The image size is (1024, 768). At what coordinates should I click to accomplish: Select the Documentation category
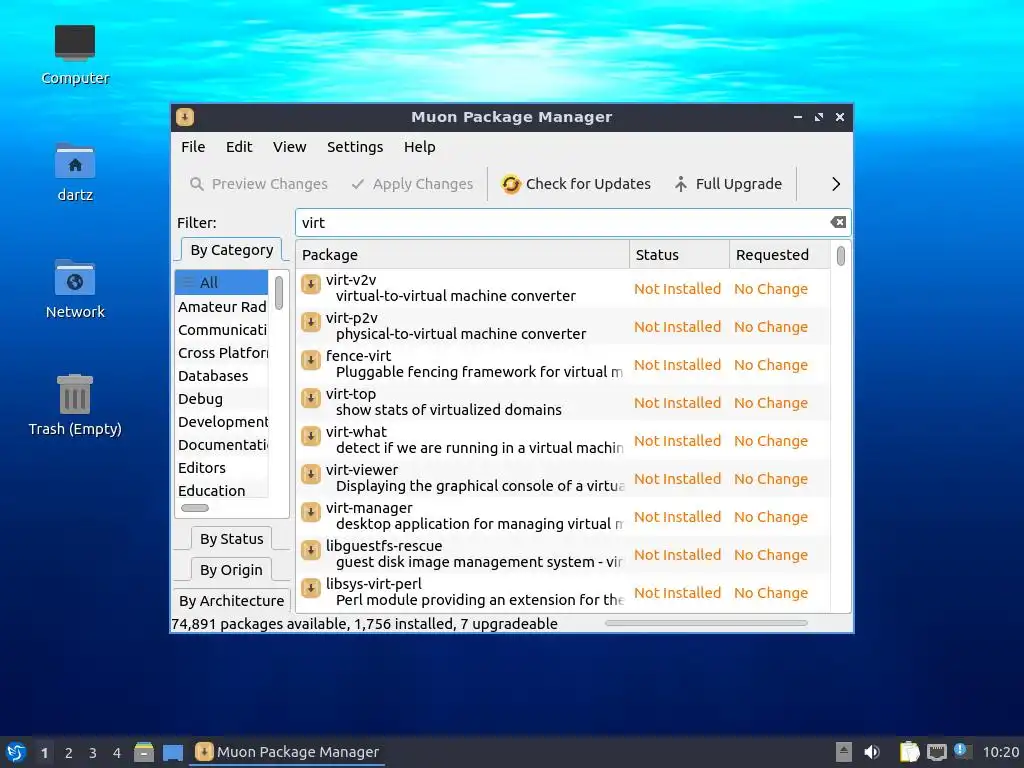point(221,444)
